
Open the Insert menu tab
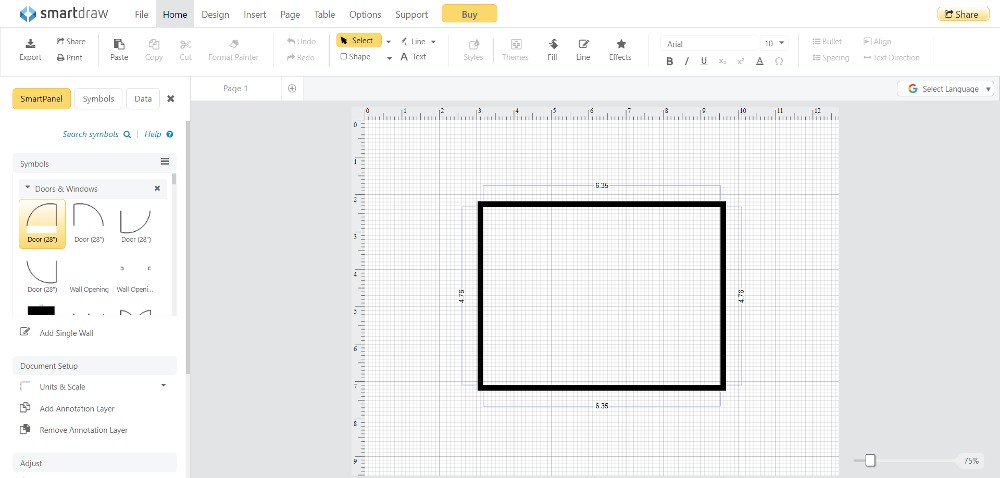tap(254, 14)
